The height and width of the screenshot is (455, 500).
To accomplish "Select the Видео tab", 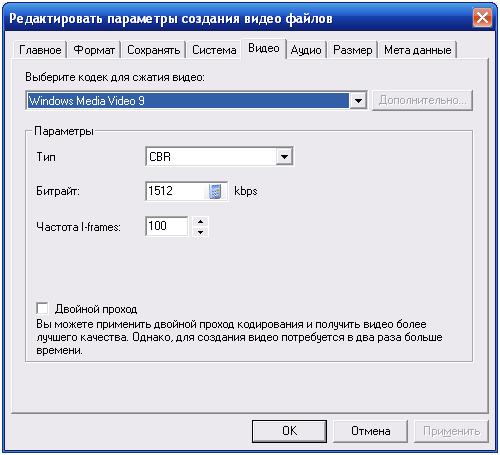I will [x=264, y=49].
